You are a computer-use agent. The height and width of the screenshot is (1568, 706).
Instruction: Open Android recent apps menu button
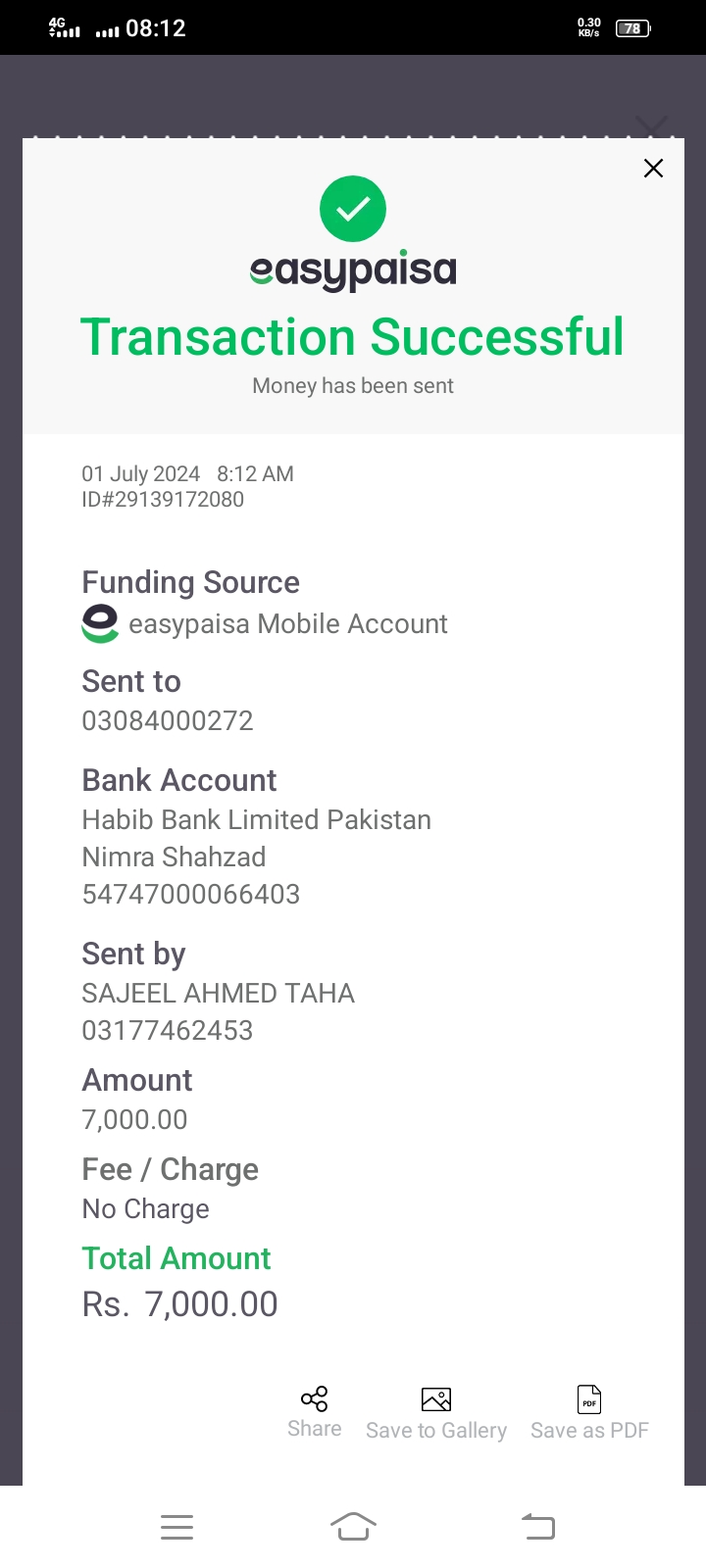(176, 1527)
